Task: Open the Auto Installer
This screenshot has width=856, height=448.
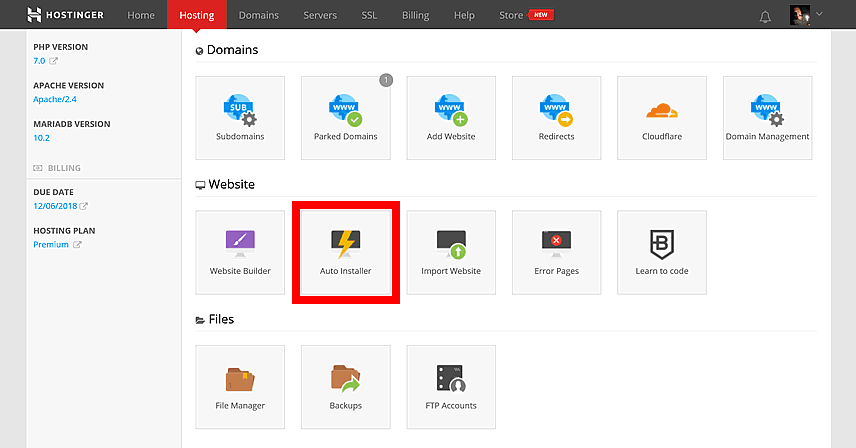Action: click(x=346, y=253)
